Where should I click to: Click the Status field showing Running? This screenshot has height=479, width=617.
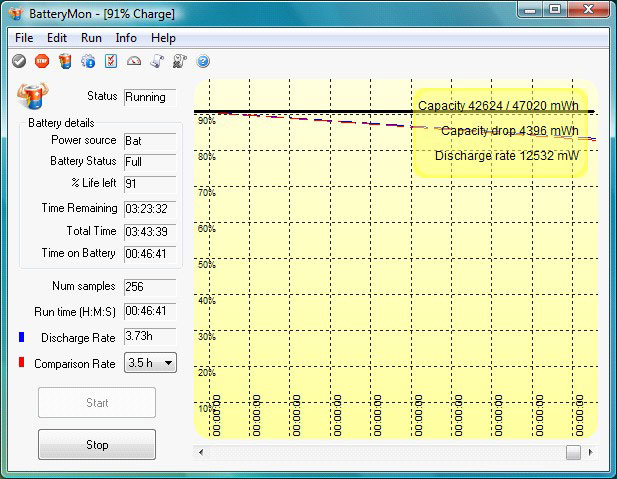pos(150,97)
